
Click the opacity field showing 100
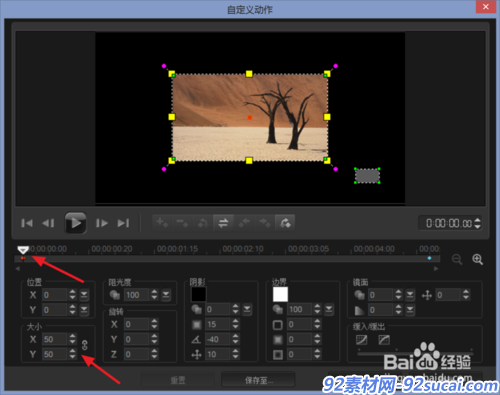137,295
